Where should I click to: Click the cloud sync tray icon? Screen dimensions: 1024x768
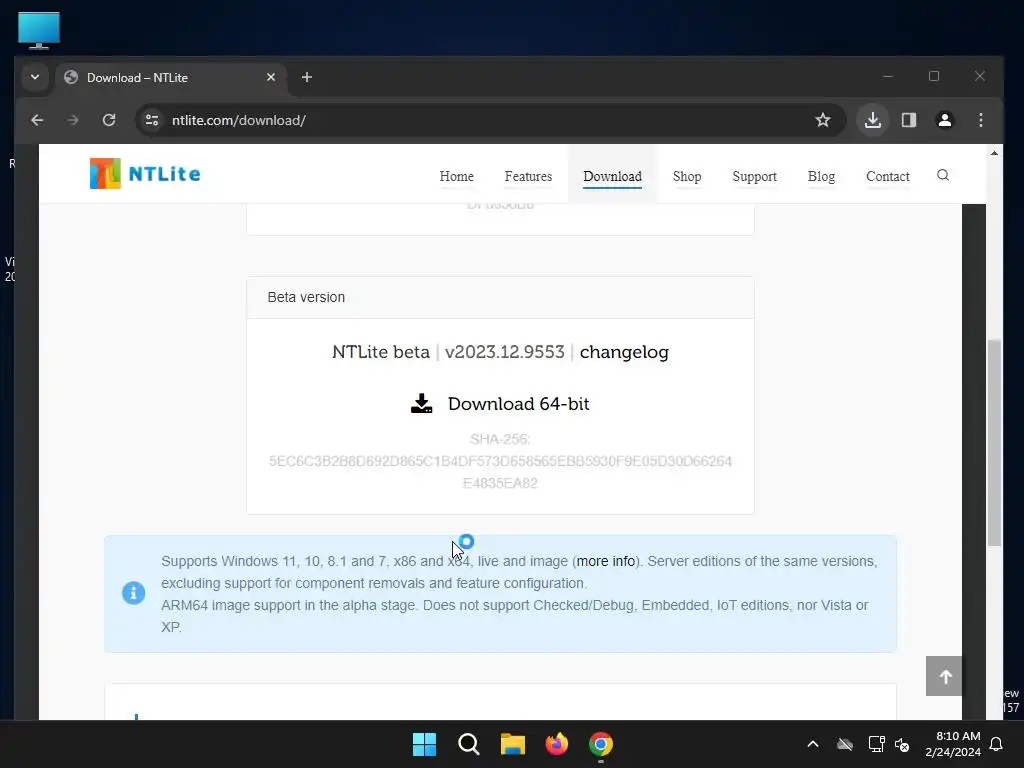(845, 744)
